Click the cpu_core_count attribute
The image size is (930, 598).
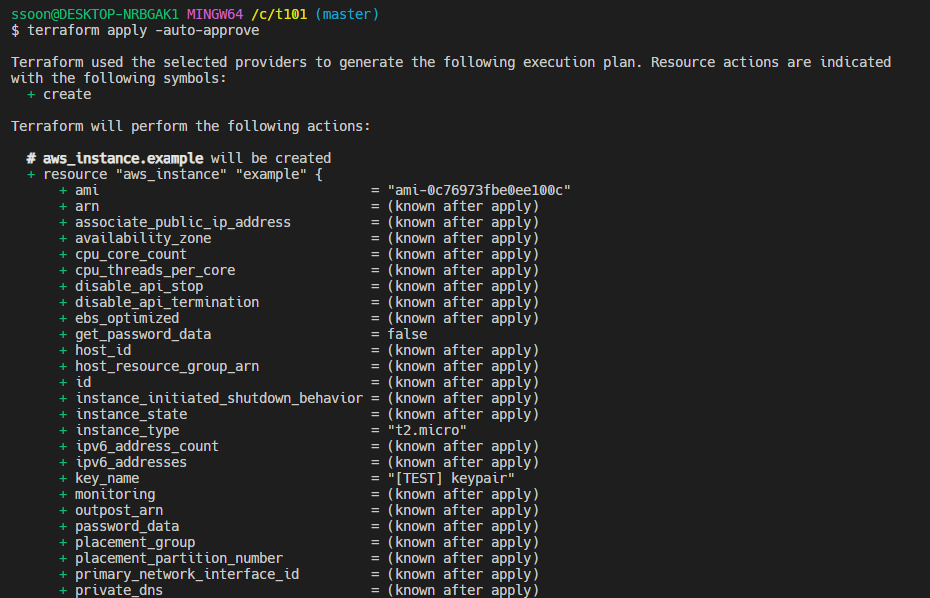point(130,255)
